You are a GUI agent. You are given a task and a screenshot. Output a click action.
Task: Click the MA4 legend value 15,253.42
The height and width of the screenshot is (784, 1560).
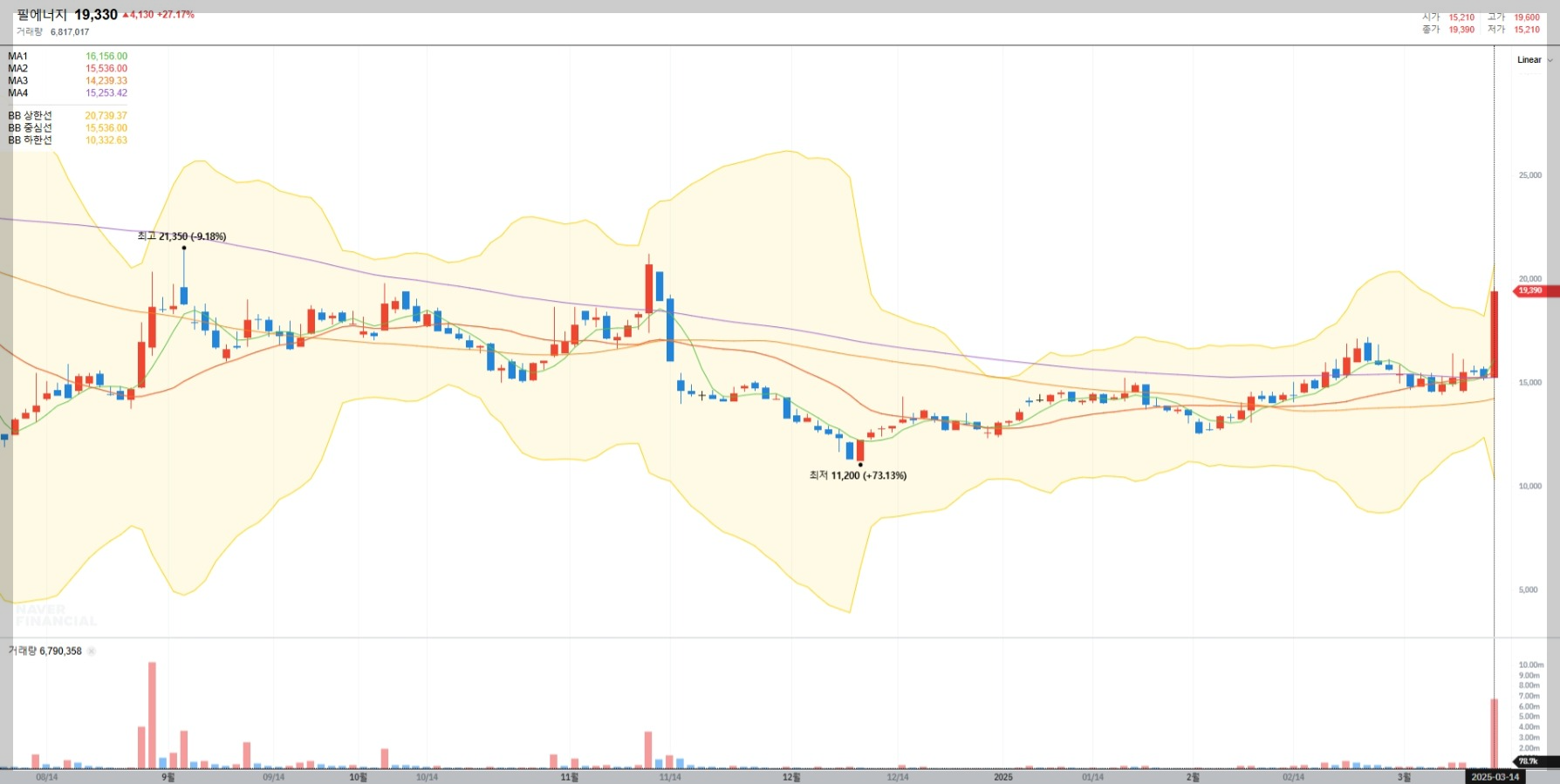click(x=106, y=93)
